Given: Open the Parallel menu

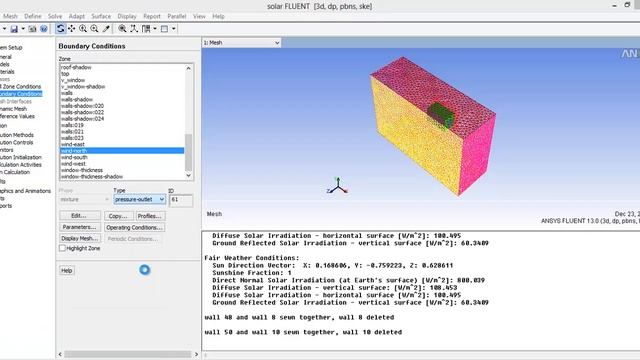Looking at the screenshot, I should (177, 16).
